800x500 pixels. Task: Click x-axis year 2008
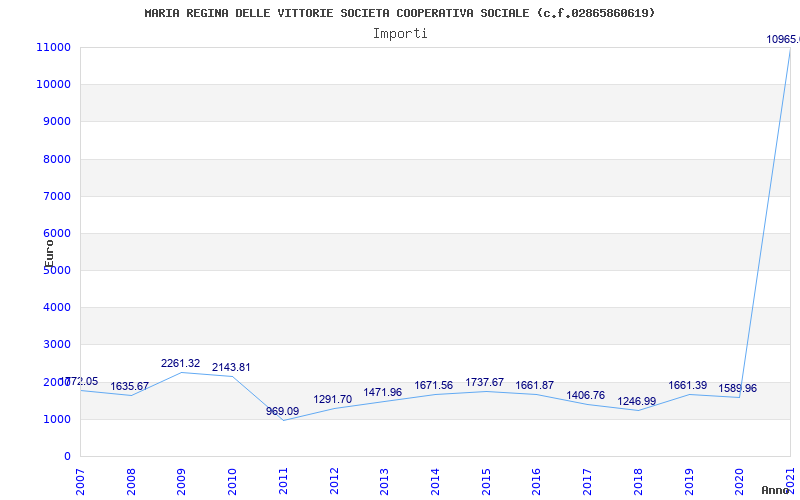[131, 481]
